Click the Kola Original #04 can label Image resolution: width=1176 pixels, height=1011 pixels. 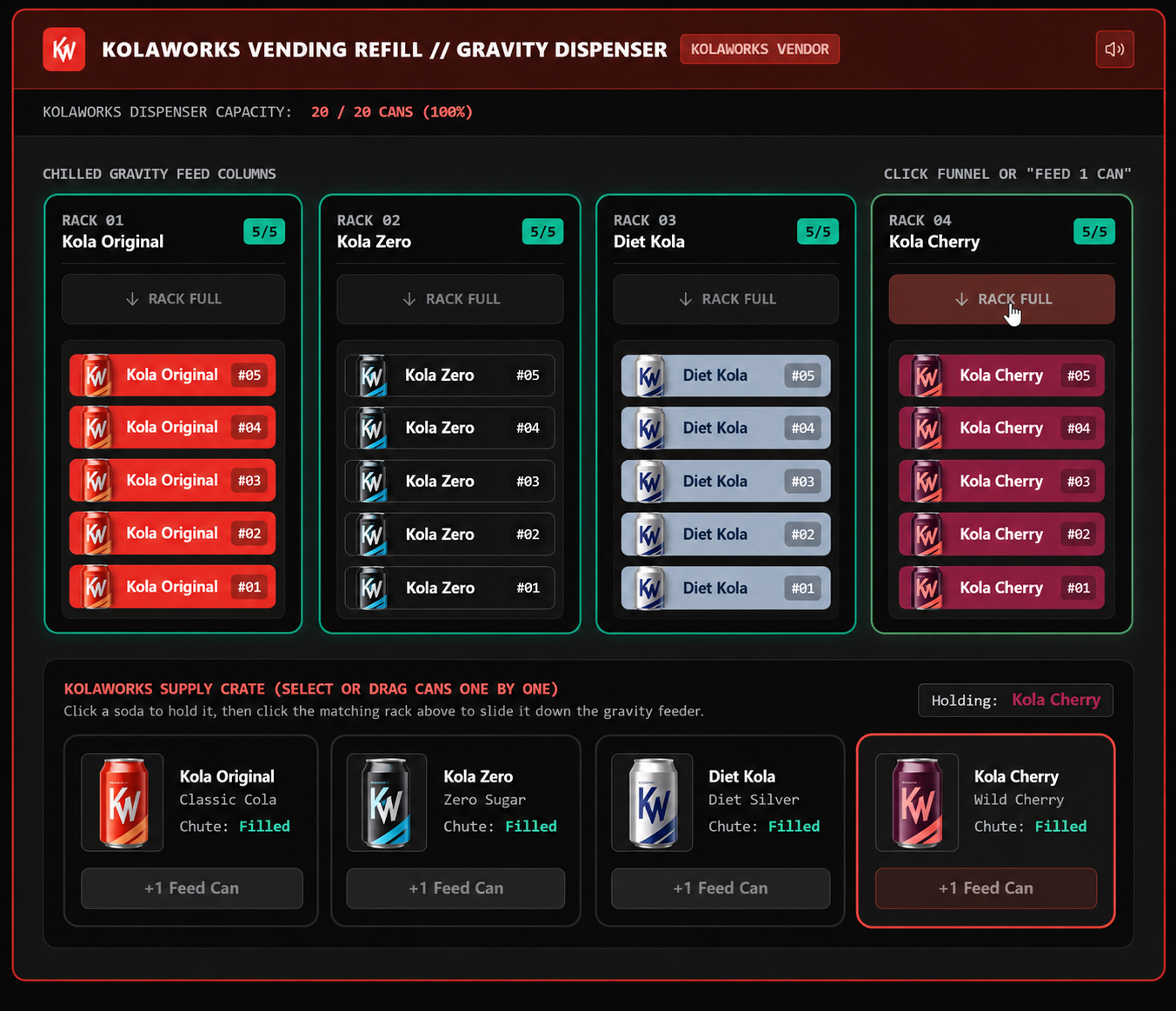(x=172, y=427)
